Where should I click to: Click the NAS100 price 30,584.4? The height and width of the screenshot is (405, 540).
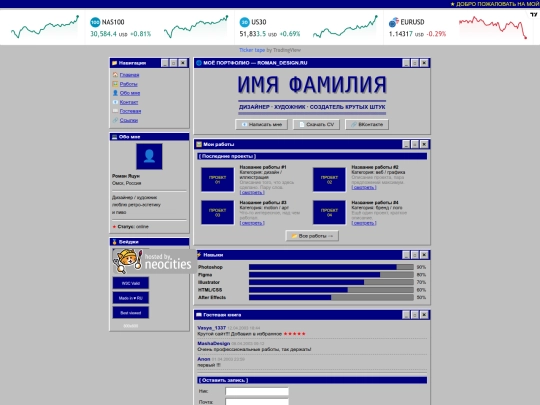pos(103,34)
